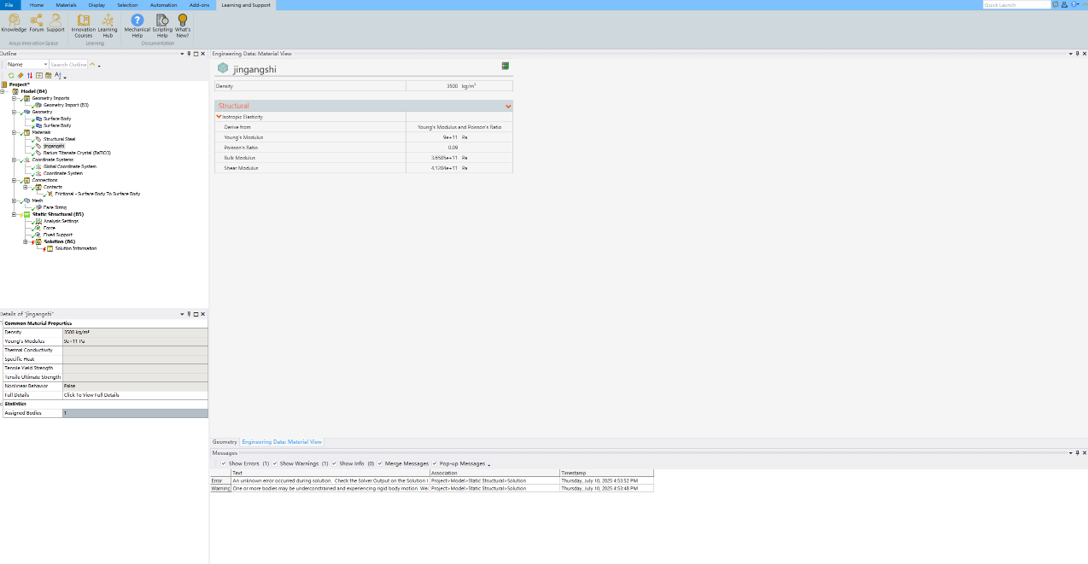Select Structural Steel in Materials tree
This screenshot has height=564, width=1088.
click(59, 139)
